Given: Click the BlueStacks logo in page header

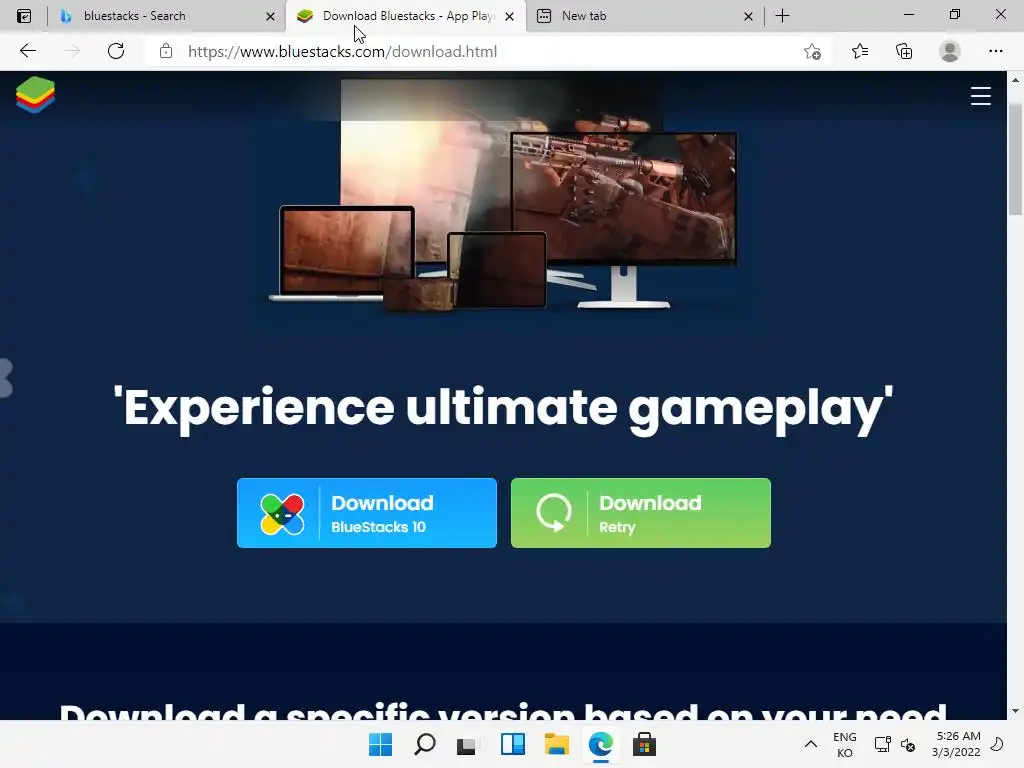Looking at the screenshot, I should tap(35, 95).
